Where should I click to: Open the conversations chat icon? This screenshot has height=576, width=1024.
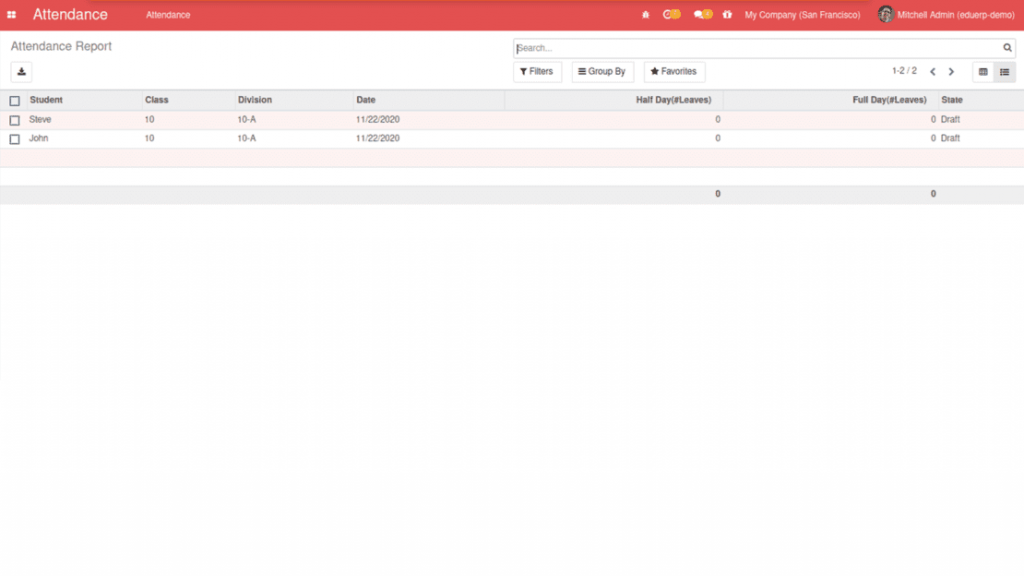[x=703, y=14]
